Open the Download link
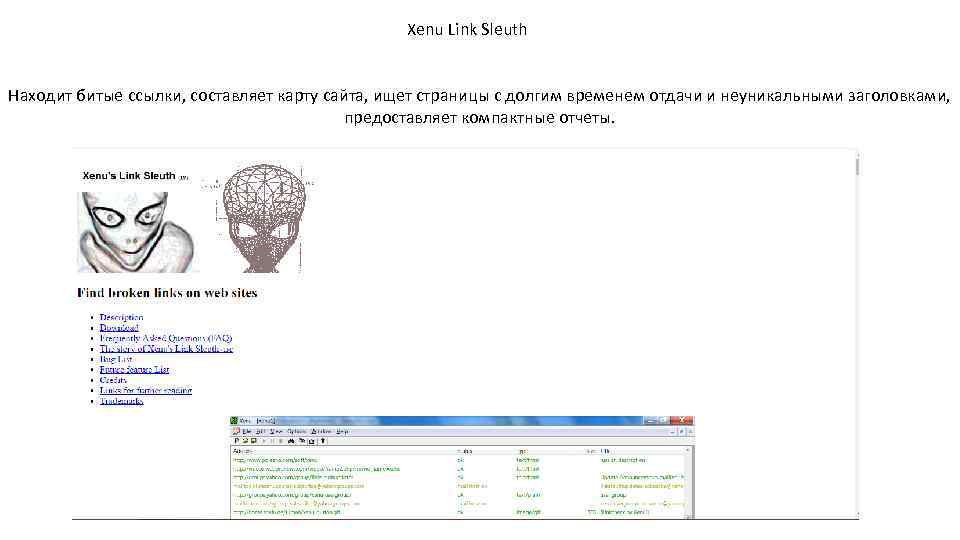The image size is (960, 540). (119, 328)
